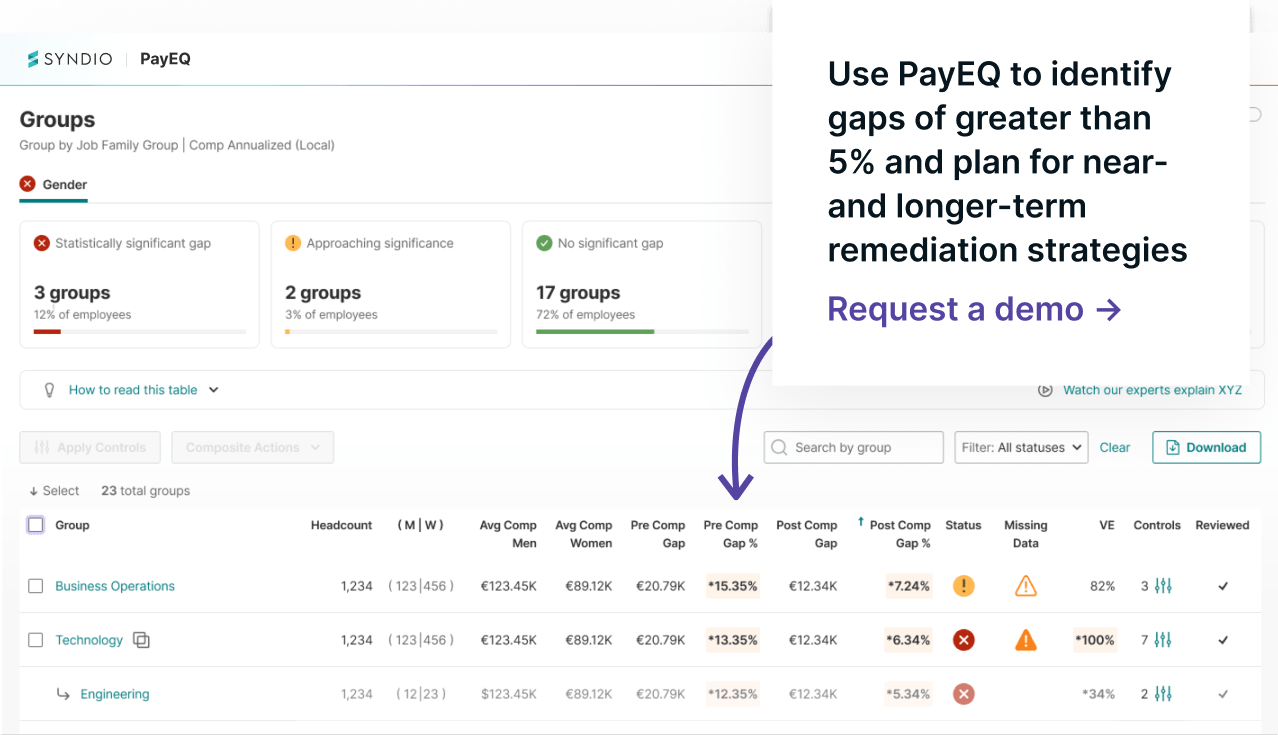Click the reviewed checkmark for Engineering

(x=1223, y=694)
